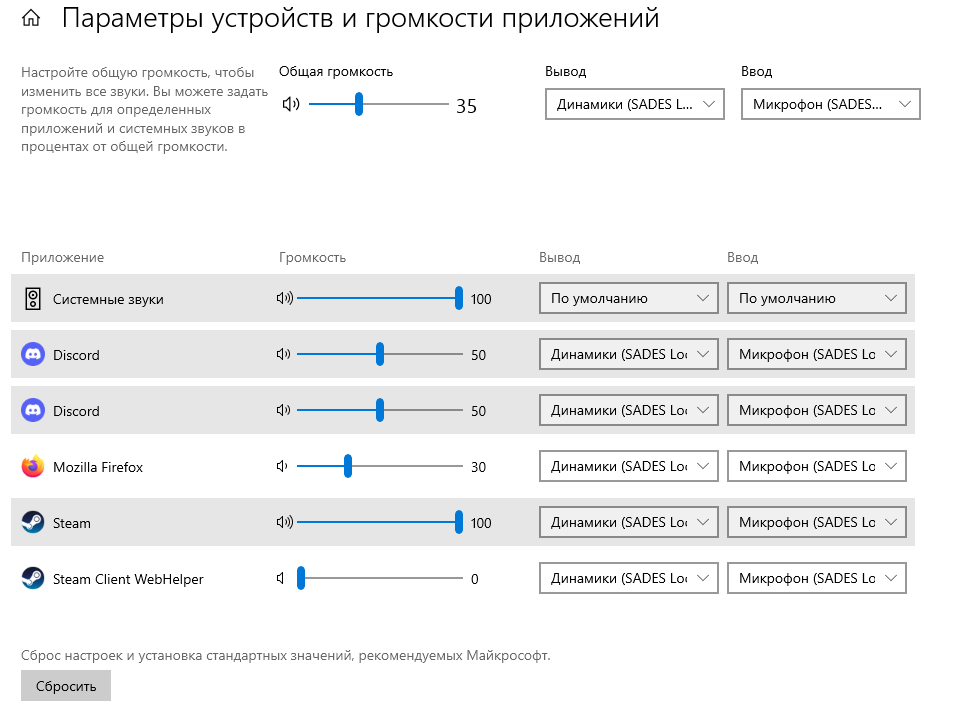Open Steam Client WebHelper input dropdown
968x715 pixels.
click(x=817, y=578)
